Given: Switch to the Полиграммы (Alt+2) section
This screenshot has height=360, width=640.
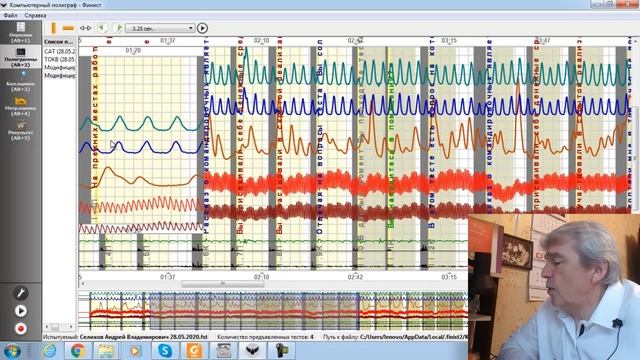Looking at the screenshot, I should 20,57.
